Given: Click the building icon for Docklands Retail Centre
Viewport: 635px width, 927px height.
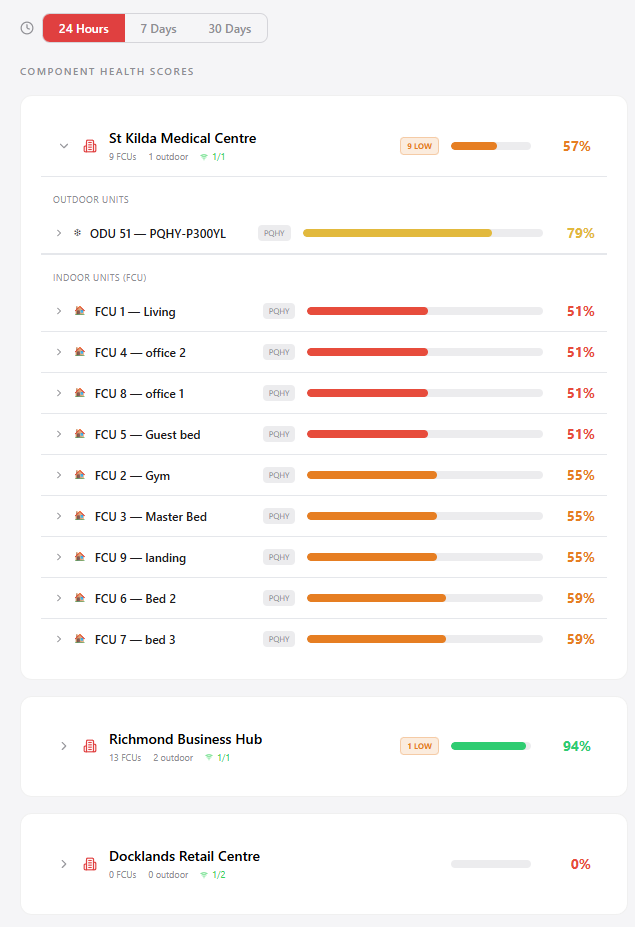Looking at the screenshot, I should coord(89,864).
